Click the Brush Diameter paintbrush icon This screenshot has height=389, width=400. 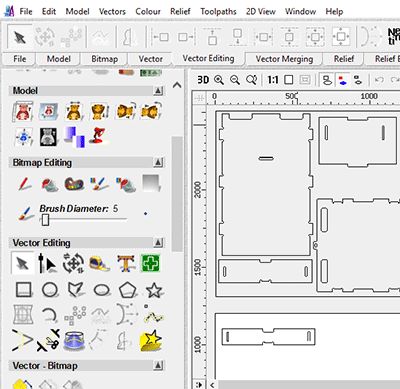click(26, 213)
